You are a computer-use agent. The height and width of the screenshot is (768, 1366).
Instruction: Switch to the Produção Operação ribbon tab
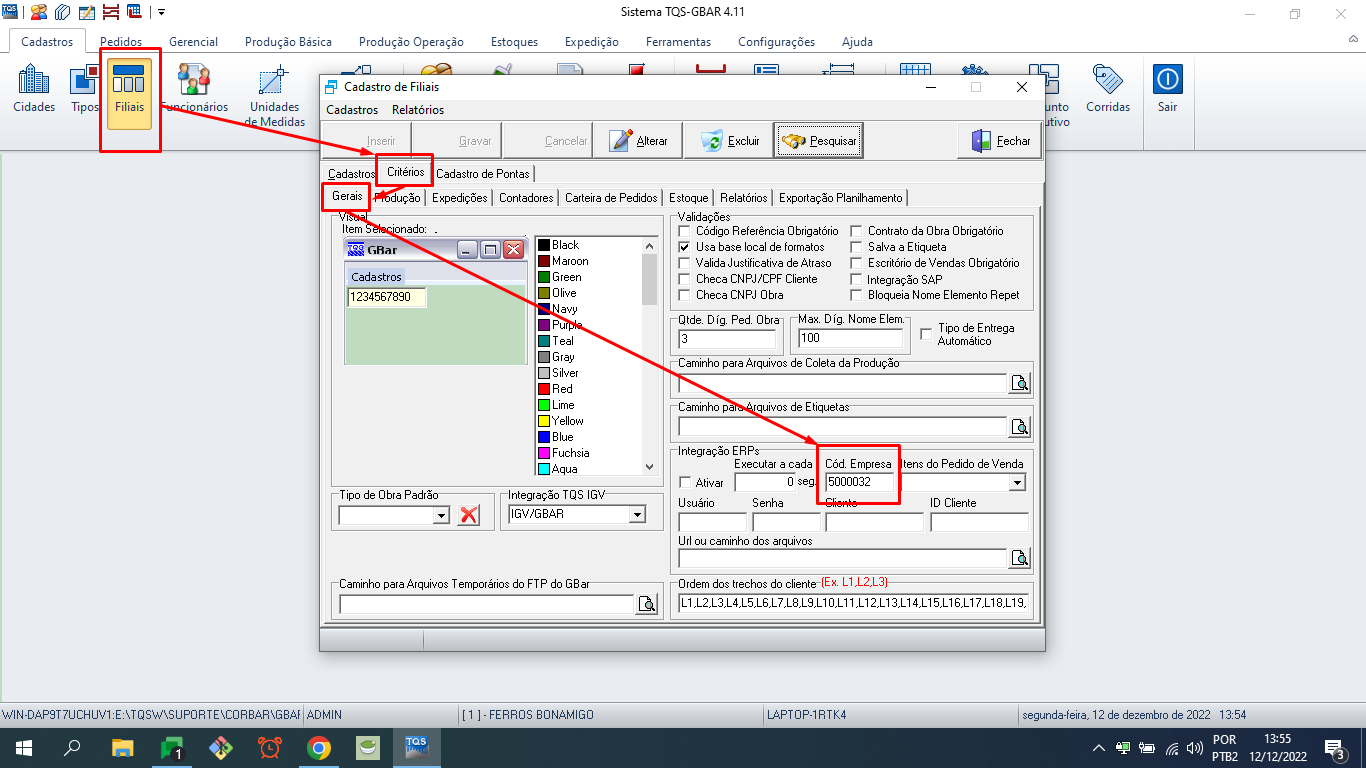(x=411, y=42)
